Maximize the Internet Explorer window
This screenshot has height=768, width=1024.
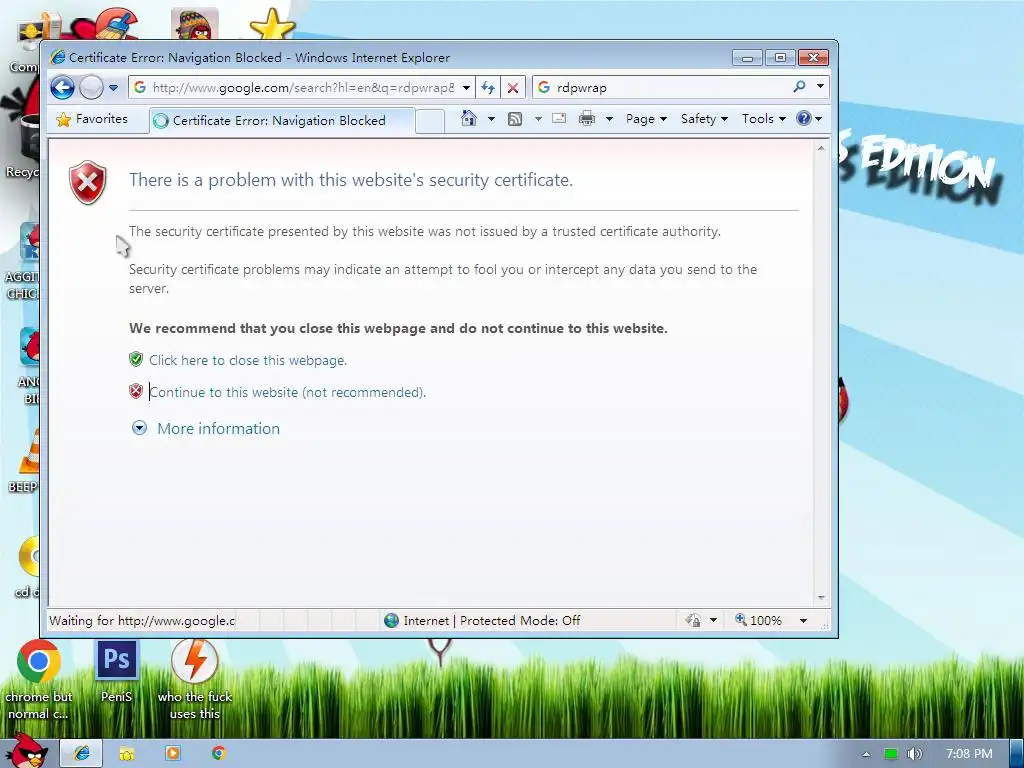[x=780, y=58]
